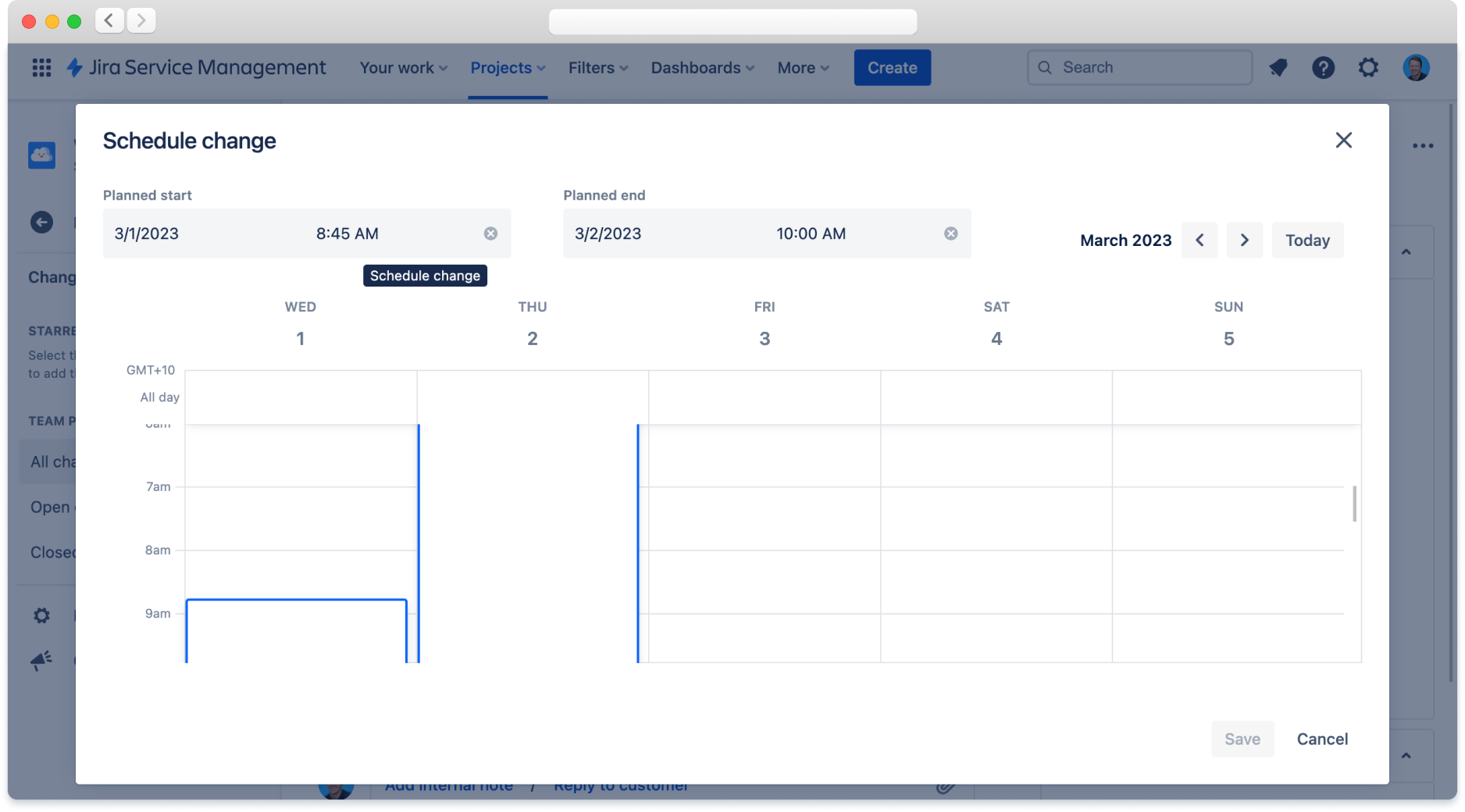Screen dimensions: 1465x812
Task: Open the Filters dropdown menu
Action: pyautogui.click(x=598, y=68)
